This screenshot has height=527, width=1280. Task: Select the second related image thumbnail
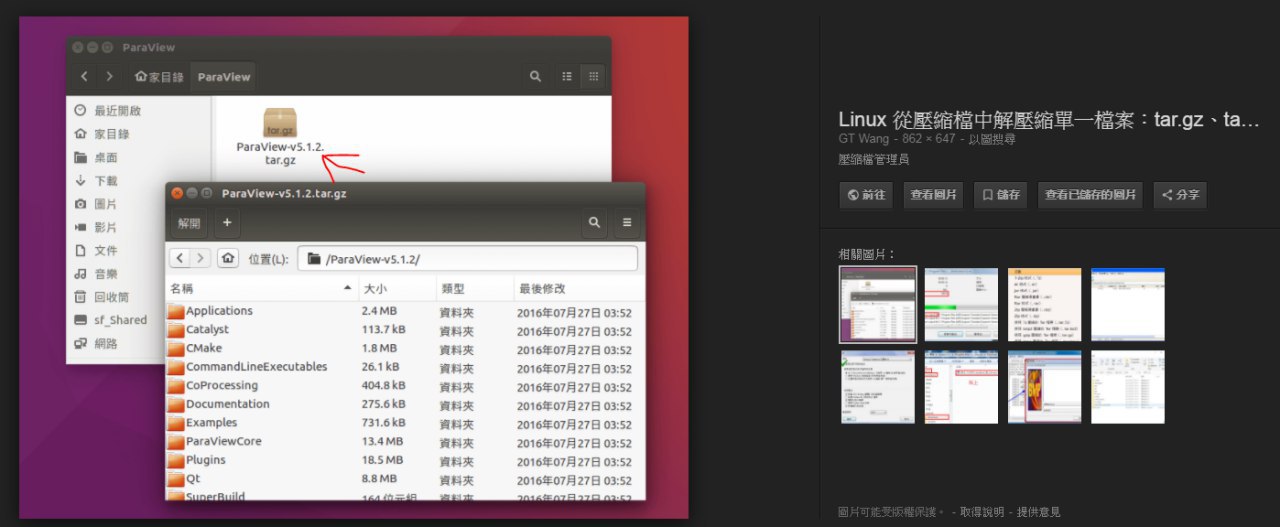[961, 304]
